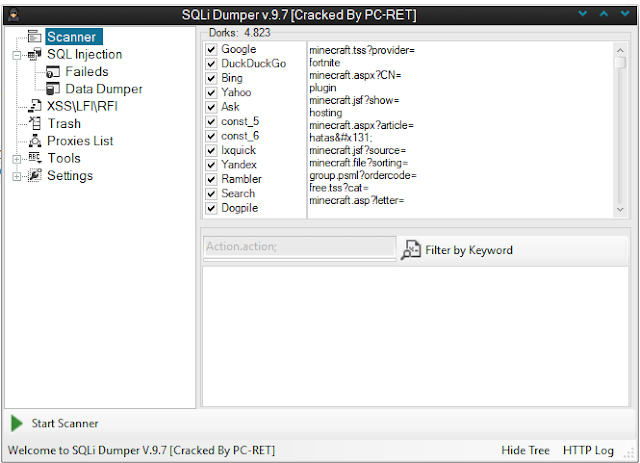Click the Trash icon in the sidebar
Screen dimensions: 640x463
coord(35,124)
